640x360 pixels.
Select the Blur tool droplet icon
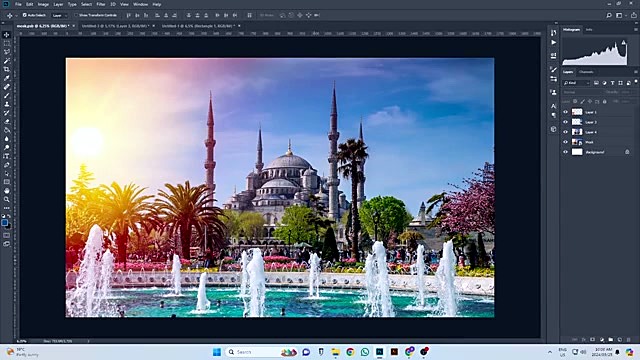click(7, 139)
